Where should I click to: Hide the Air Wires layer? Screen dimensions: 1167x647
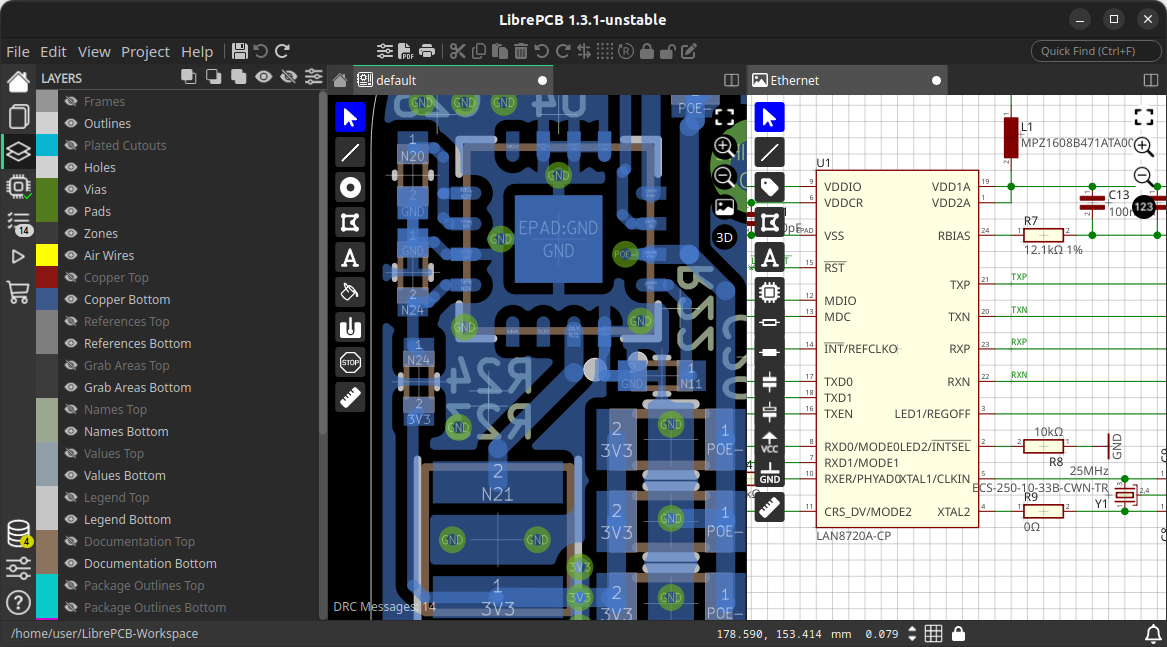coord(71,255)
